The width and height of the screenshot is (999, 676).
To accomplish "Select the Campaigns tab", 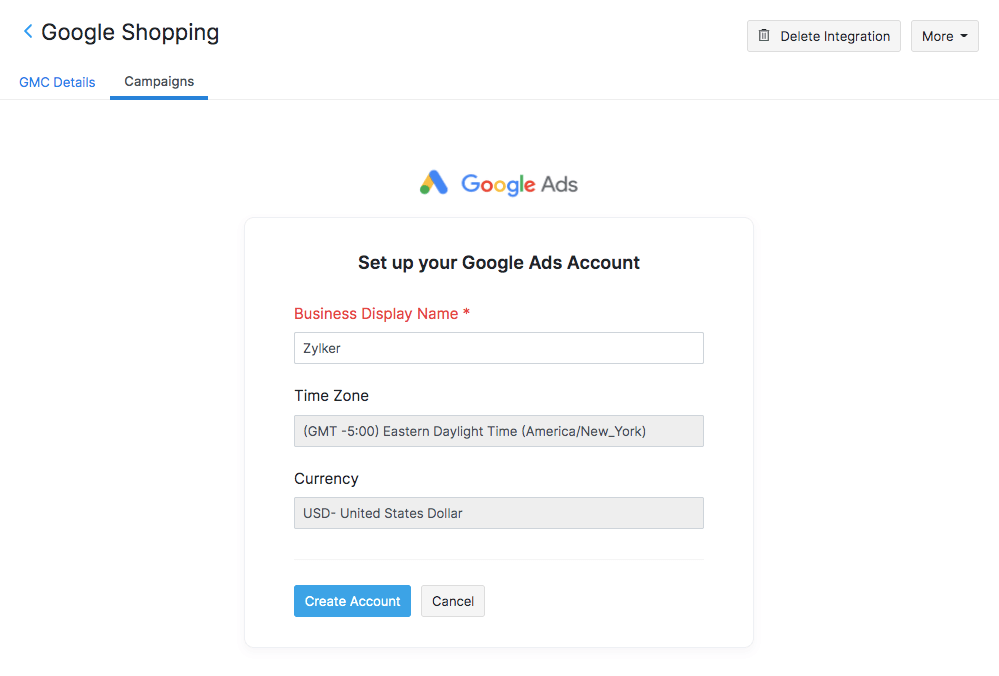I will [158, 82].
